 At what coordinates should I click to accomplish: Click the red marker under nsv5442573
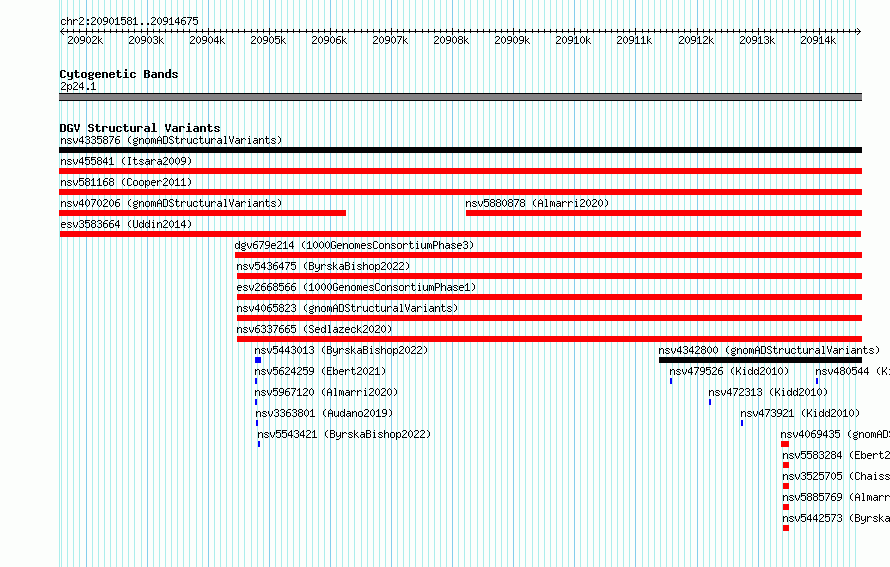[786, 528]
